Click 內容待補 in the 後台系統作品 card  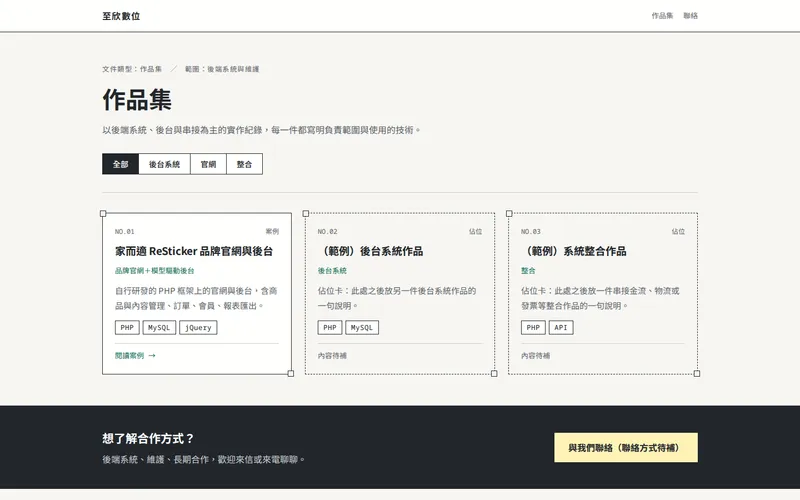[x=332, y=356]
